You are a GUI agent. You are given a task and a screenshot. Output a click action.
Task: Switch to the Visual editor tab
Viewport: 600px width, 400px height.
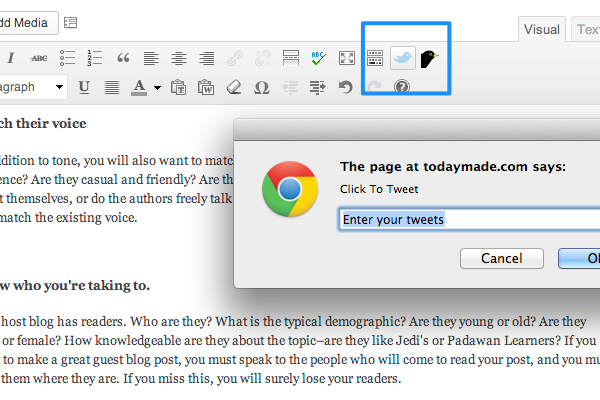coord(542,30)
